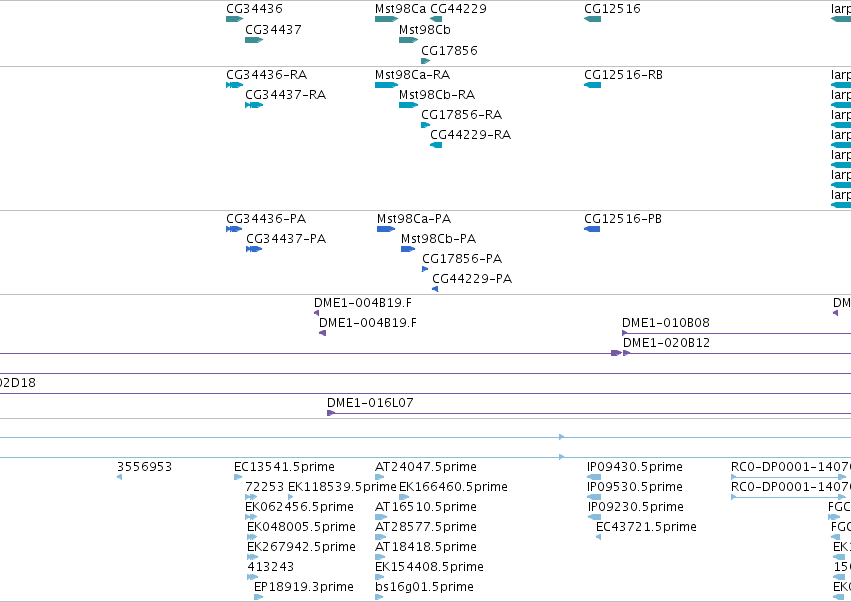The height and width of the screenshot is (602, 851).
Task: Select the DME1-020B12 clone arrow marker
Action: click(x=626, y=353)
